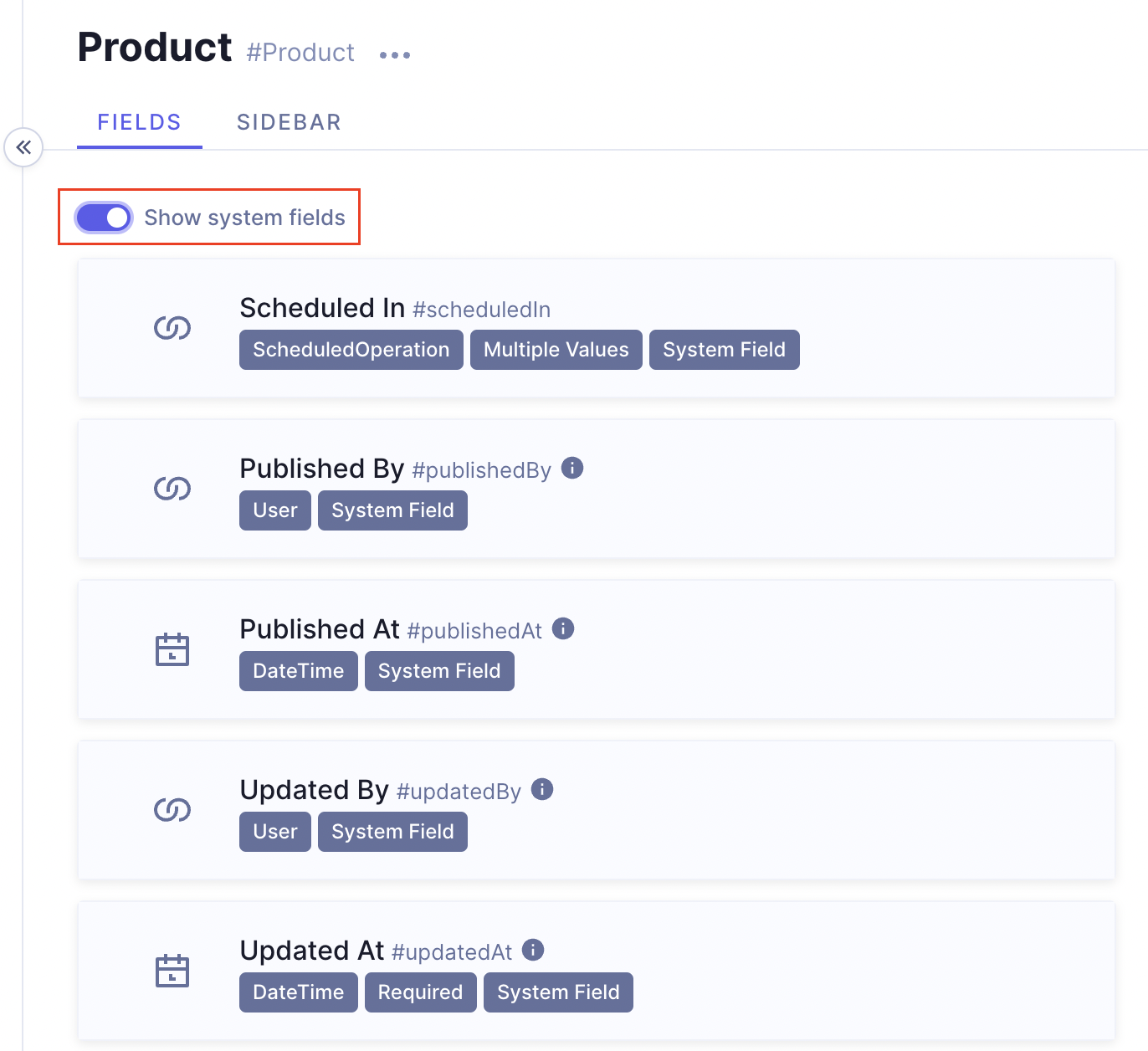Screen dimensions: 1148x1051
Task: Toggle off Show system fields switch
Action: pos(104,218)
